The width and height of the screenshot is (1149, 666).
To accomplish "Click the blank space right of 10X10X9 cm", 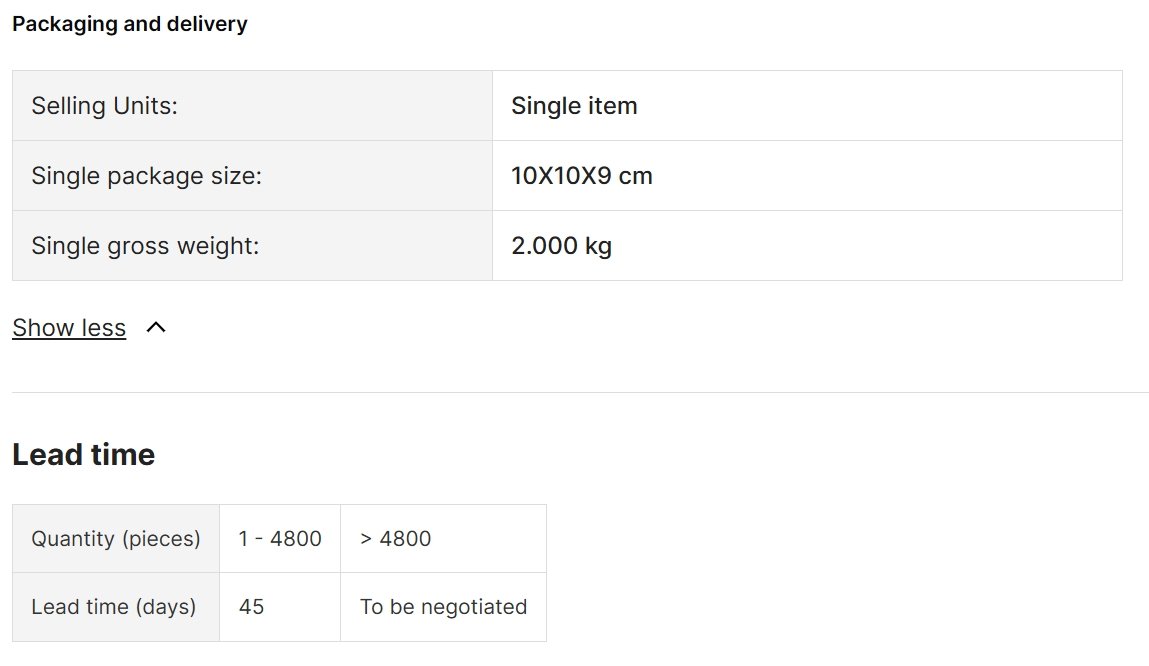I will (x=887, y=176).
